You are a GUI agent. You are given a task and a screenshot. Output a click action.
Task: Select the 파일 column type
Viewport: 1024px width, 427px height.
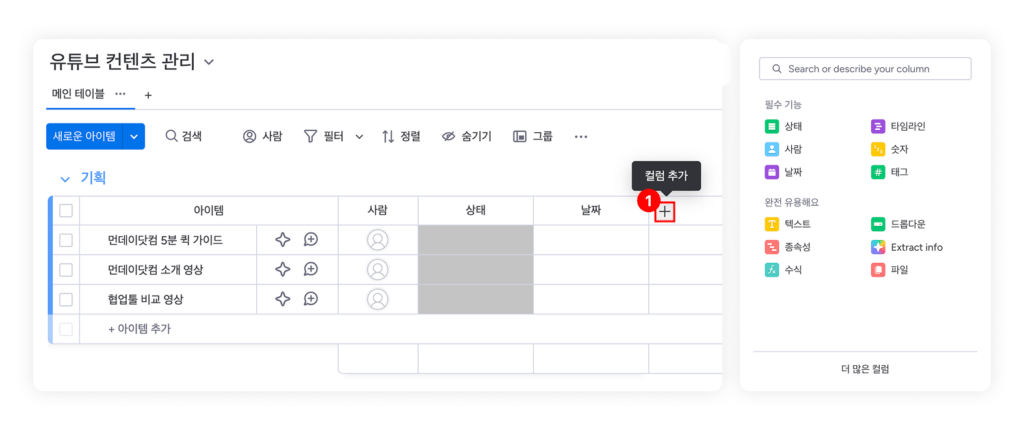coord(878,270)
